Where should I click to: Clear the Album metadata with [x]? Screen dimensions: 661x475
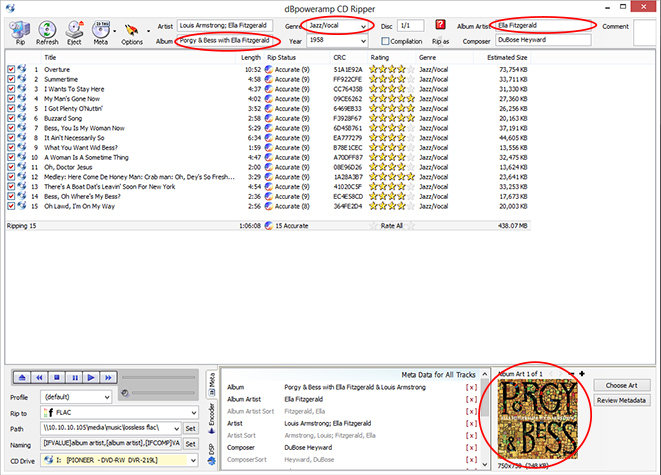pos(471,387)
